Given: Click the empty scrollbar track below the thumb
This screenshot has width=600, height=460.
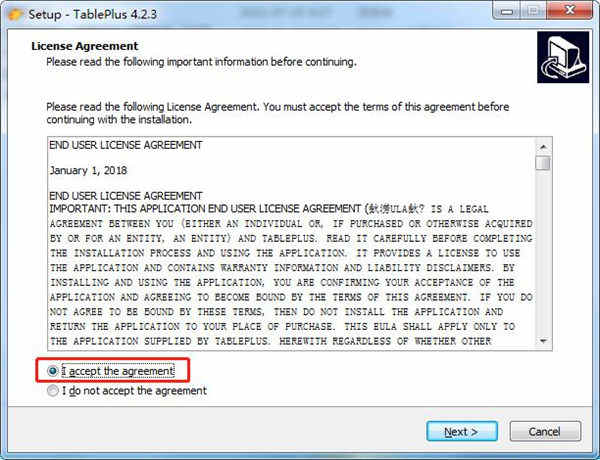Looking at the screenshot, I should [x=543, y=253].
